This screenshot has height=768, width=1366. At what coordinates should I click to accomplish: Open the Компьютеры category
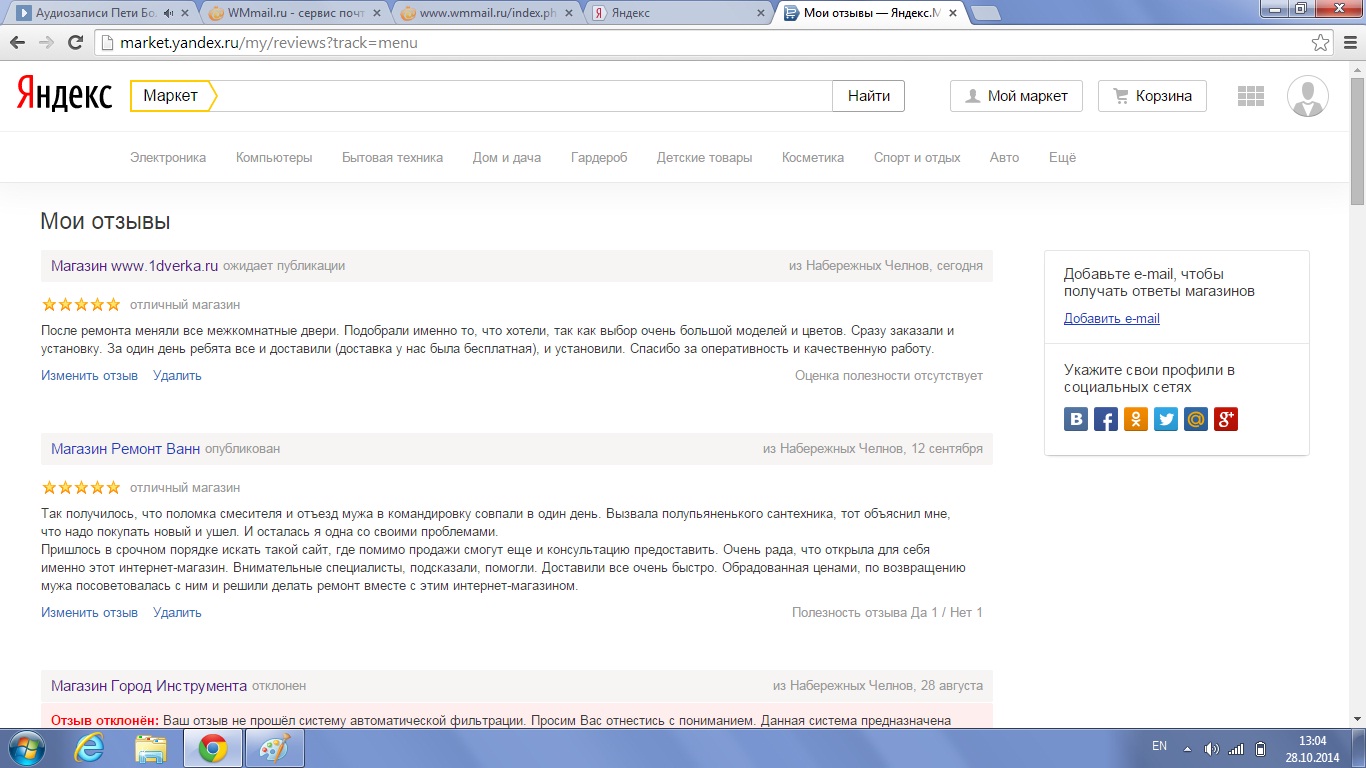pos(274,157)
